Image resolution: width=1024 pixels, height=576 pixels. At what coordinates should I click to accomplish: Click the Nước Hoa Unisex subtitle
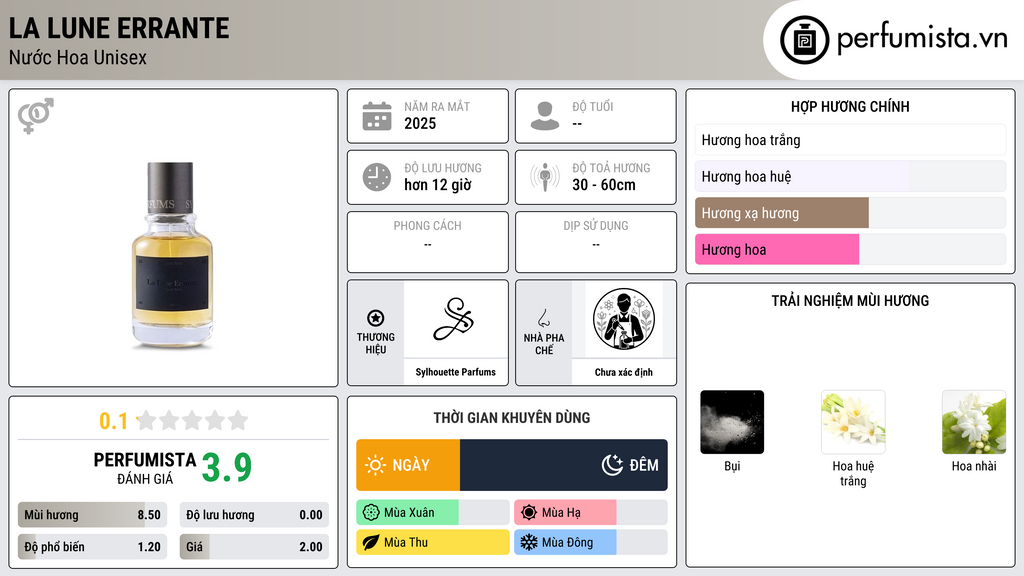(78, 57)
